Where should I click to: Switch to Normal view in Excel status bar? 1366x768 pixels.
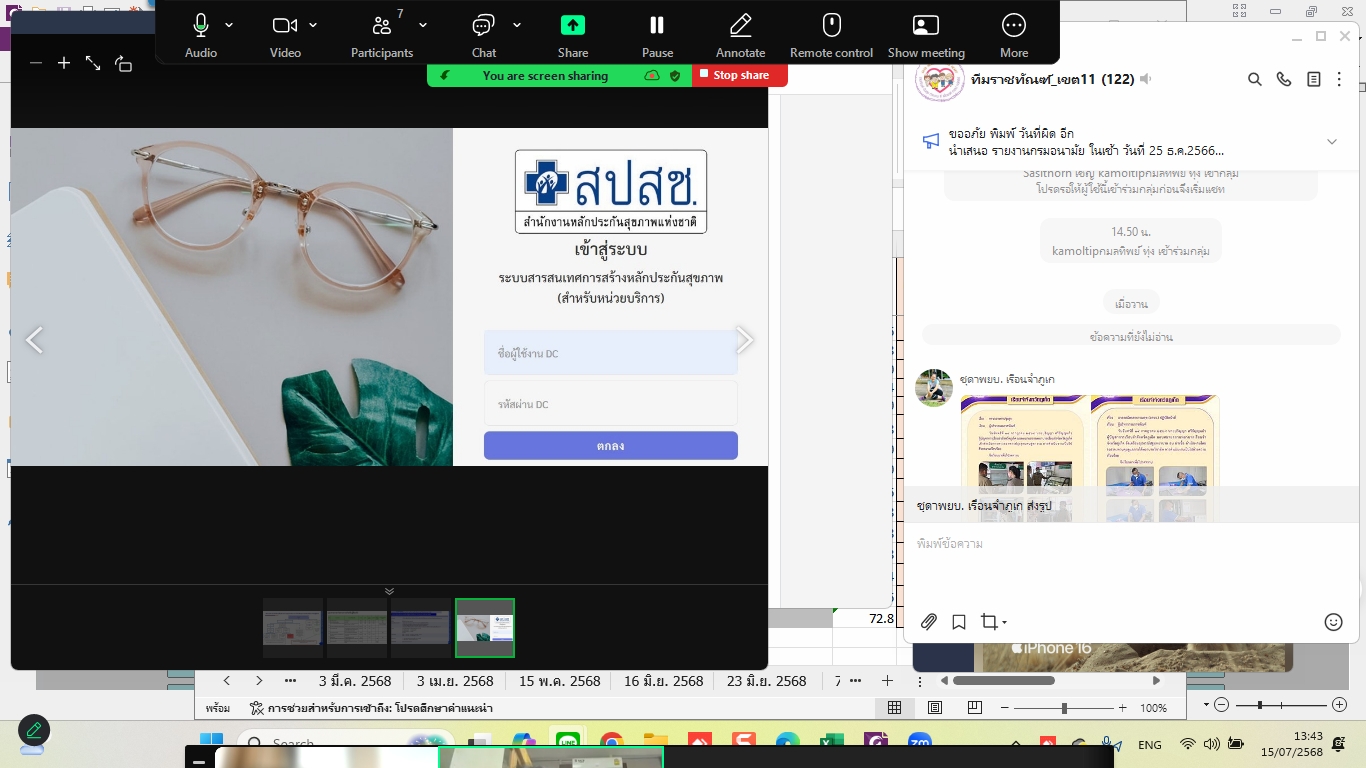[895, 708]
